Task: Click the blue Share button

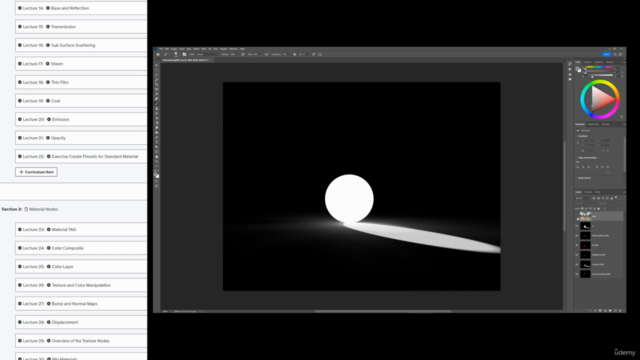Action: coord(607,54)
